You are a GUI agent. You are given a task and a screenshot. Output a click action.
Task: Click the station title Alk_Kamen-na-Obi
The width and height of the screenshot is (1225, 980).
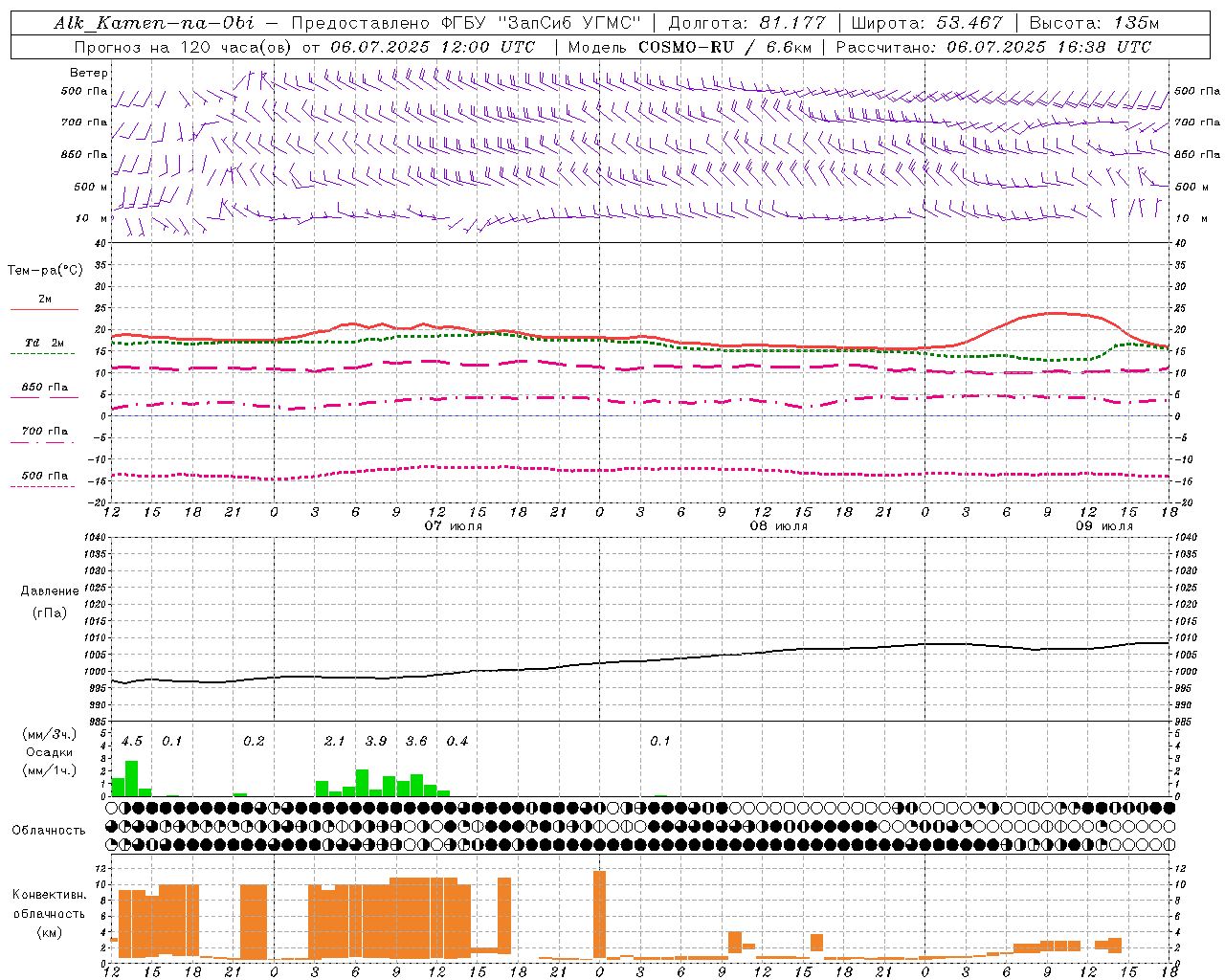(x=154, y=23)
